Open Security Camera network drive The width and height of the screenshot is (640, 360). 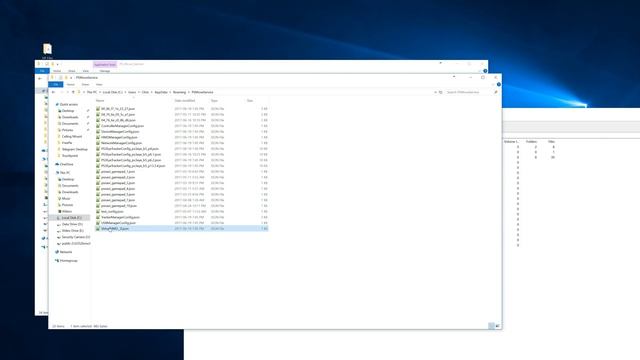(76, 237)
